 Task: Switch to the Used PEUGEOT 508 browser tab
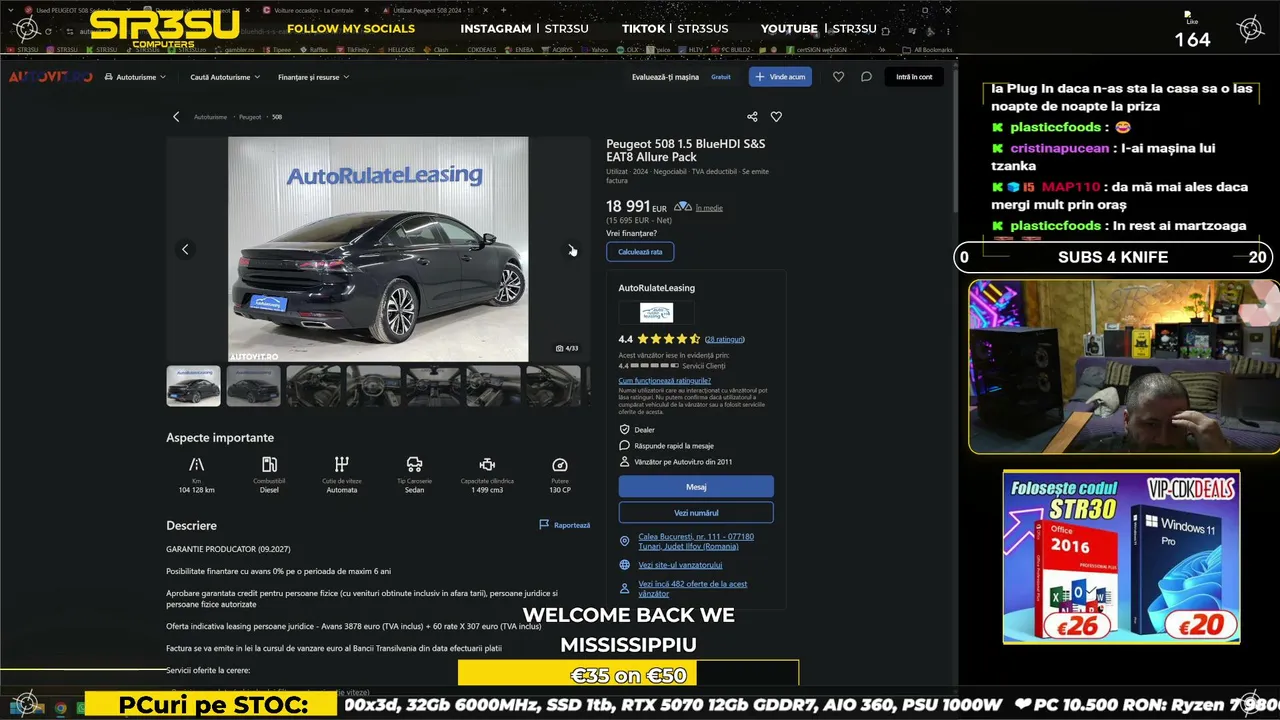pyautogui.click(x=74, y=10)
